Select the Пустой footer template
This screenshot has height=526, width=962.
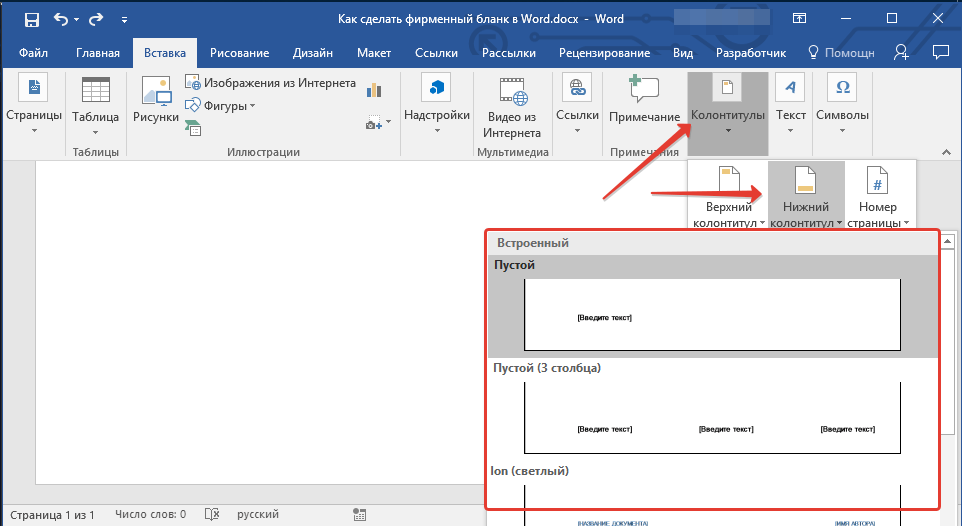click(x=713, y=307)
